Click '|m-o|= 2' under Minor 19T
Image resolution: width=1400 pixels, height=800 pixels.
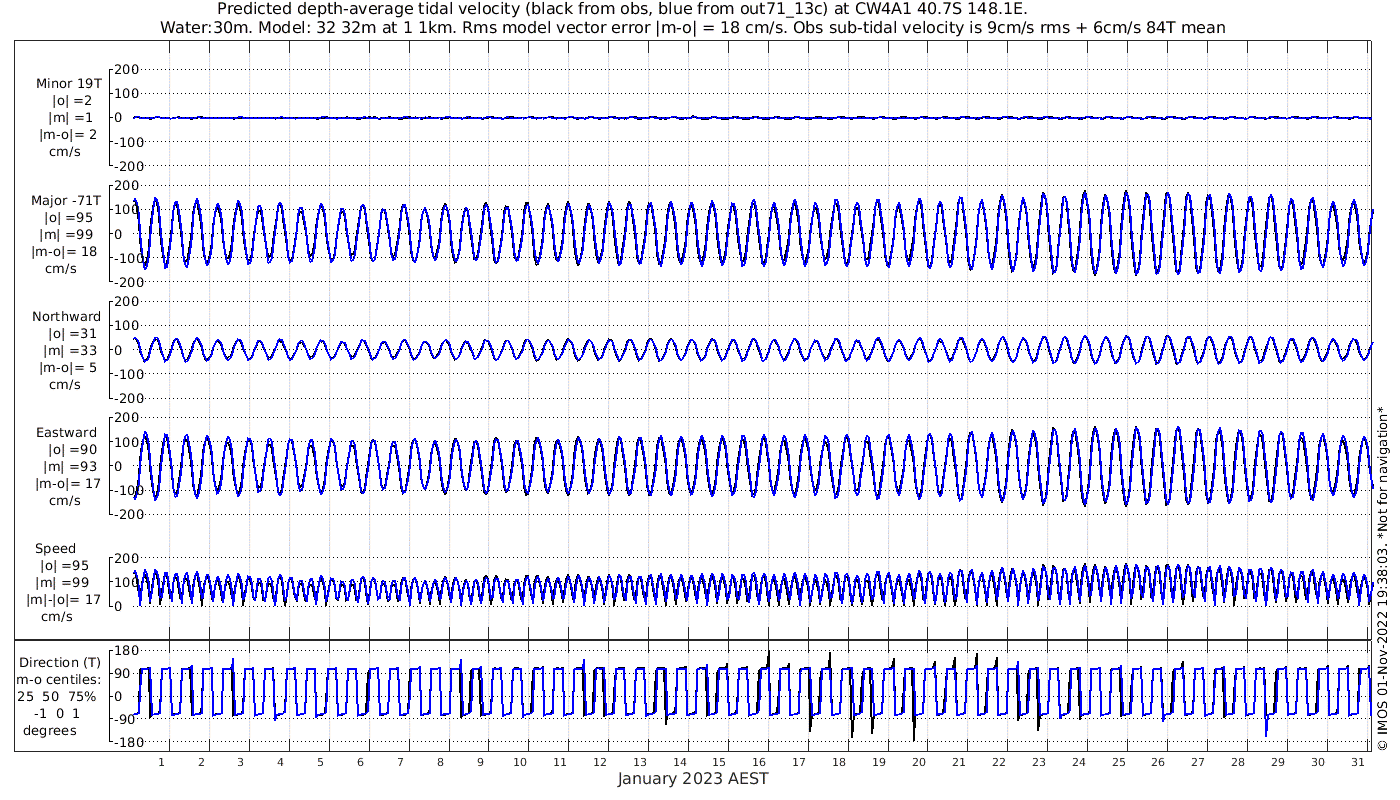68,134
